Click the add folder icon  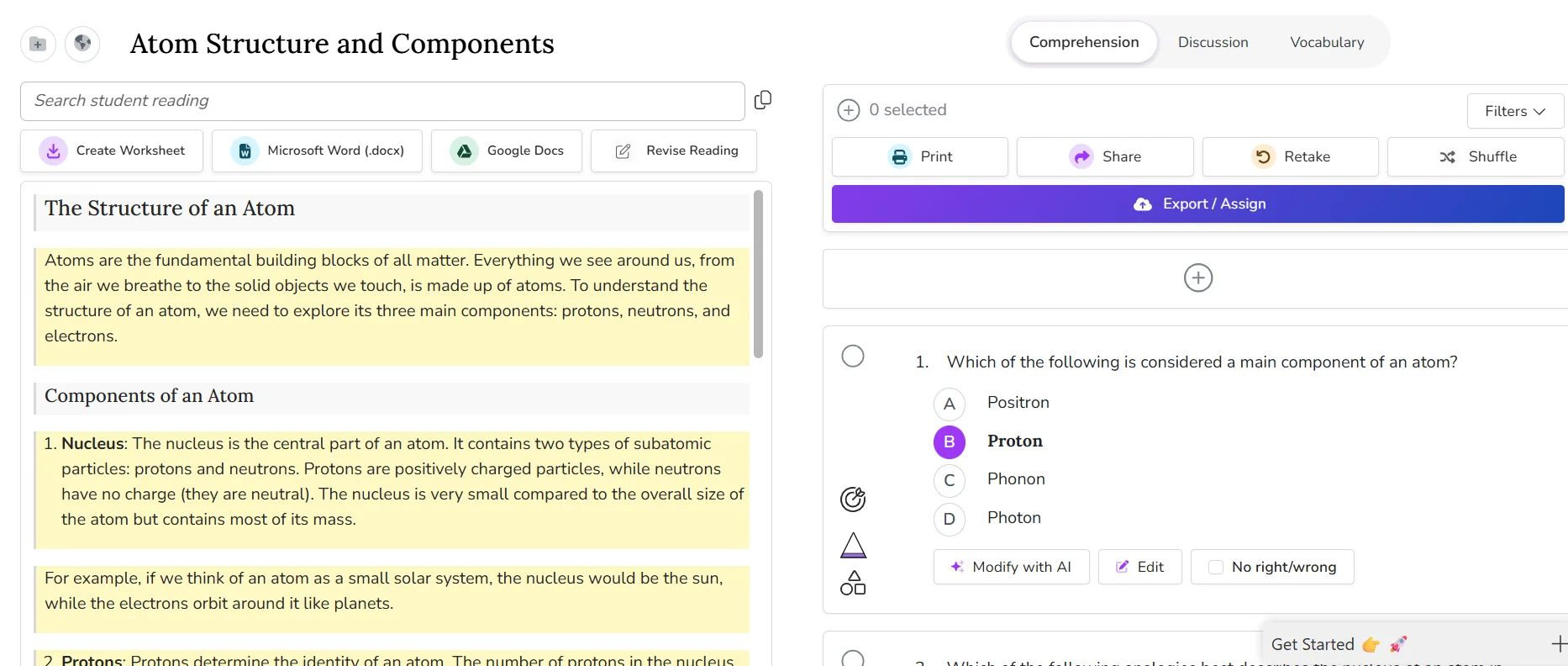pyautogui.click(x=38, y=44)
